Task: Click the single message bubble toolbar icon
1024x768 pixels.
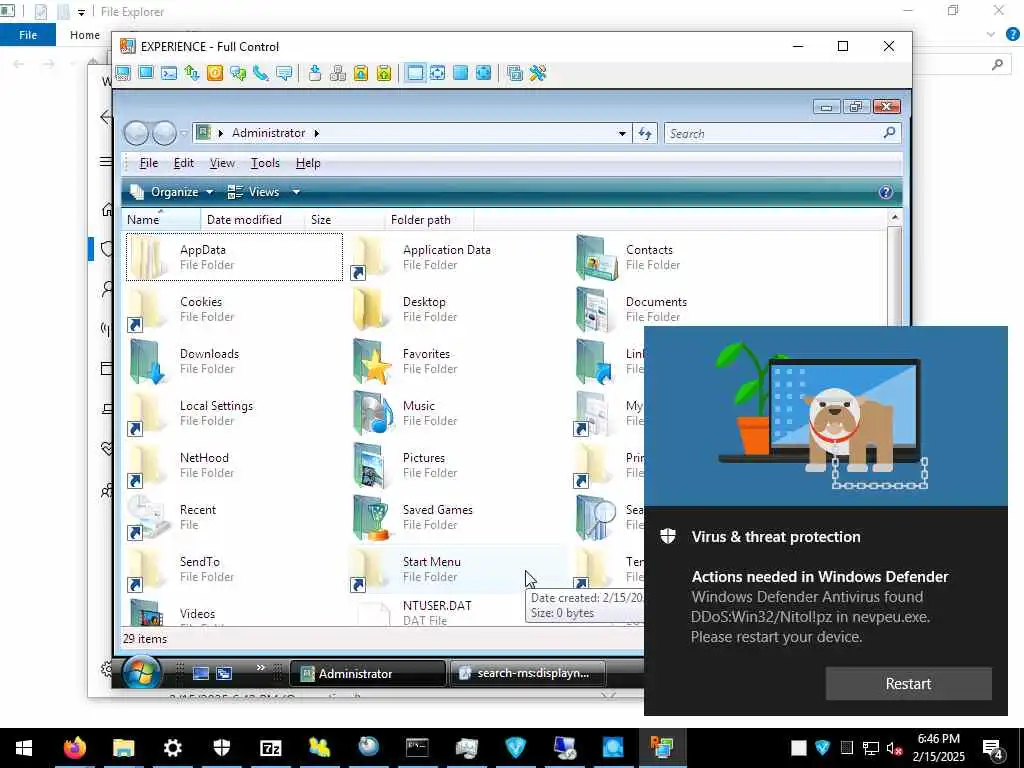Action: (x=284, y=73)
